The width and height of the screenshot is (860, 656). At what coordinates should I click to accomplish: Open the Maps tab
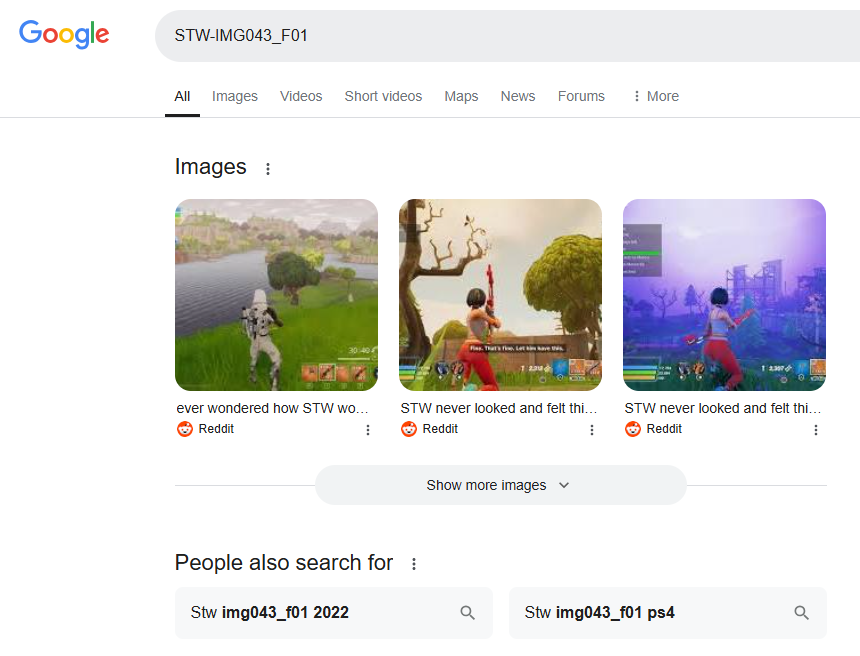(461, 96)
